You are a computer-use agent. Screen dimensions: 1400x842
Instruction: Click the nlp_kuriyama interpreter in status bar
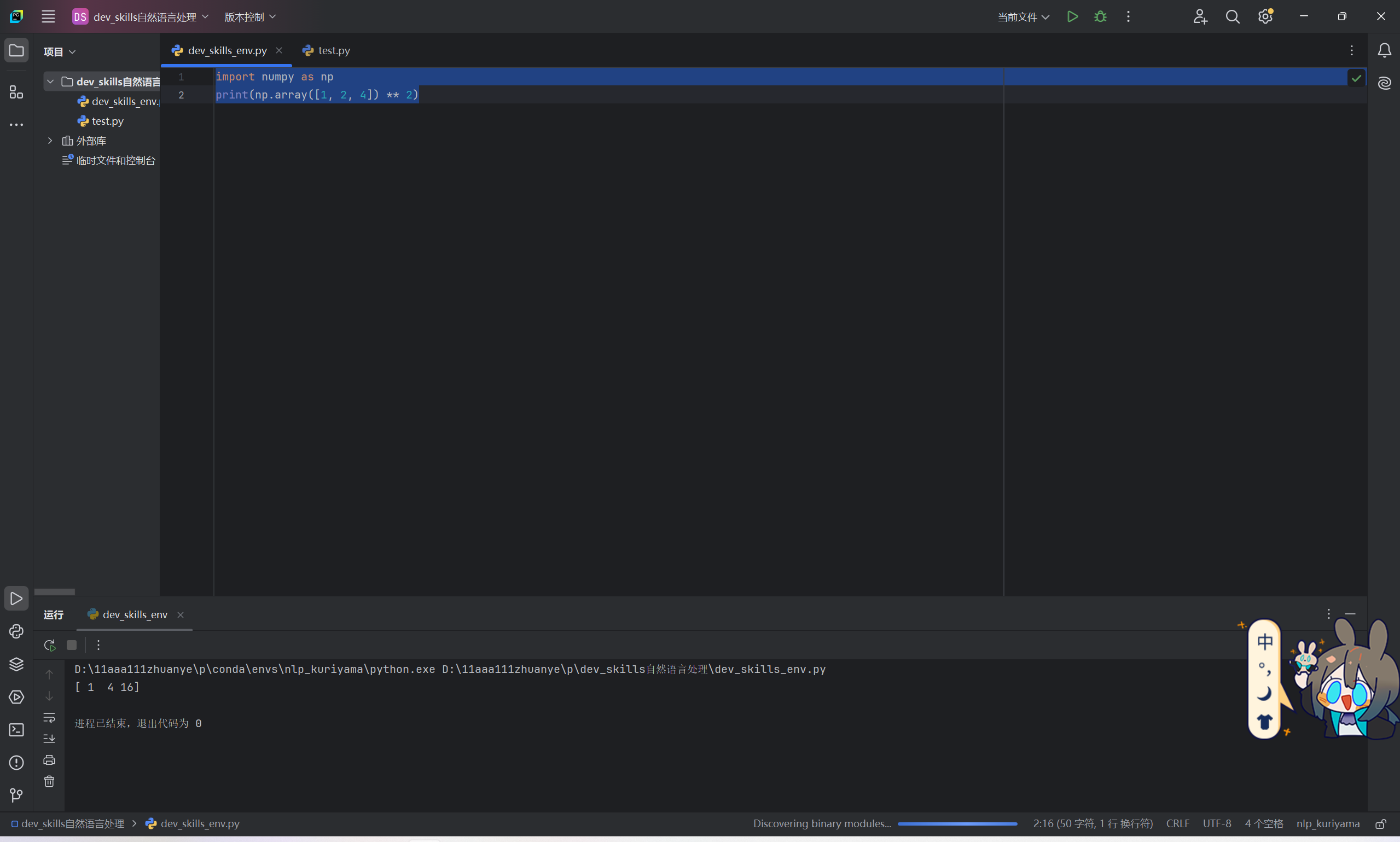pyautogui.click(x=1327, y=823)
